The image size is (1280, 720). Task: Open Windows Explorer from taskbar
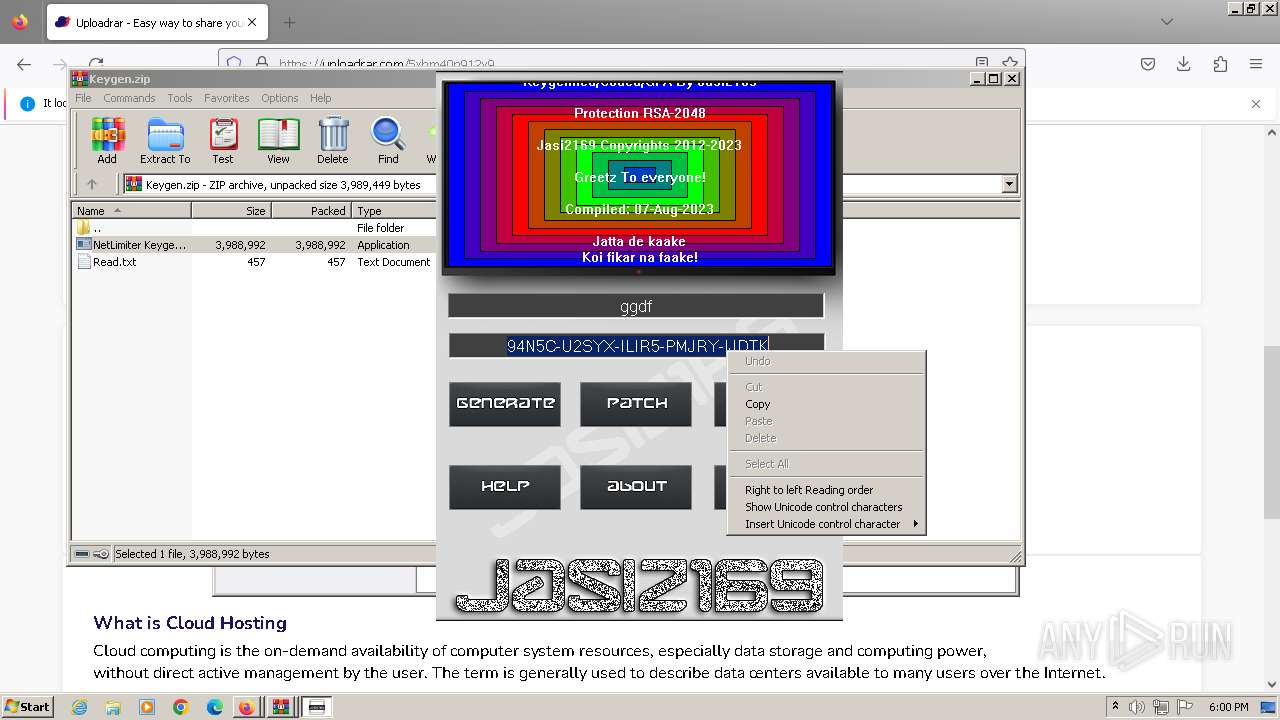(113, 707)
